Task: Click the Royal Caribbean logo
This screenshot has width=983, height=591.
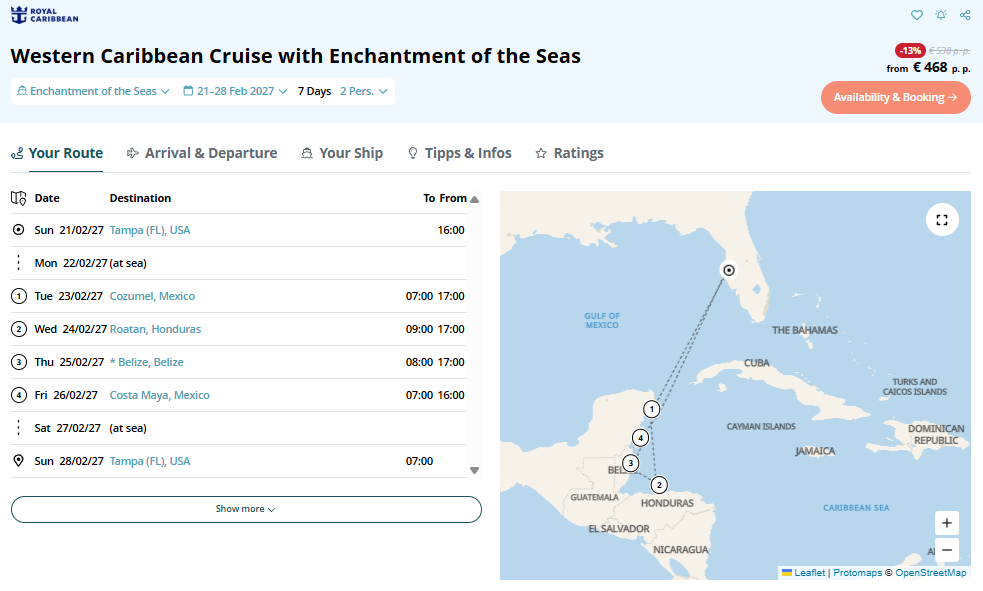Action: (45, 15)
